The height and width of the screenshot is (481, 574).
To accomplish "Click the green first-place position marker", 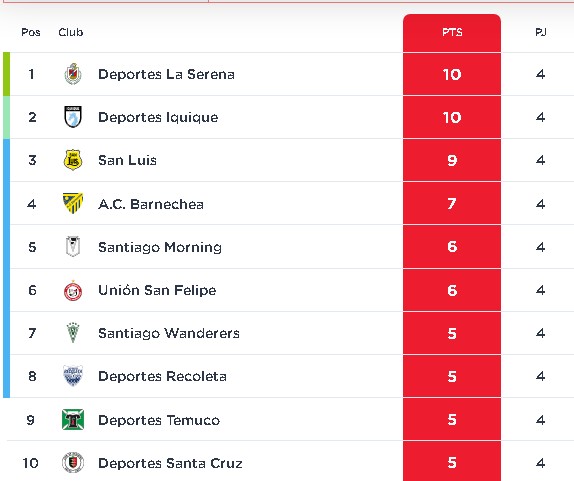I will click(6, 74).
